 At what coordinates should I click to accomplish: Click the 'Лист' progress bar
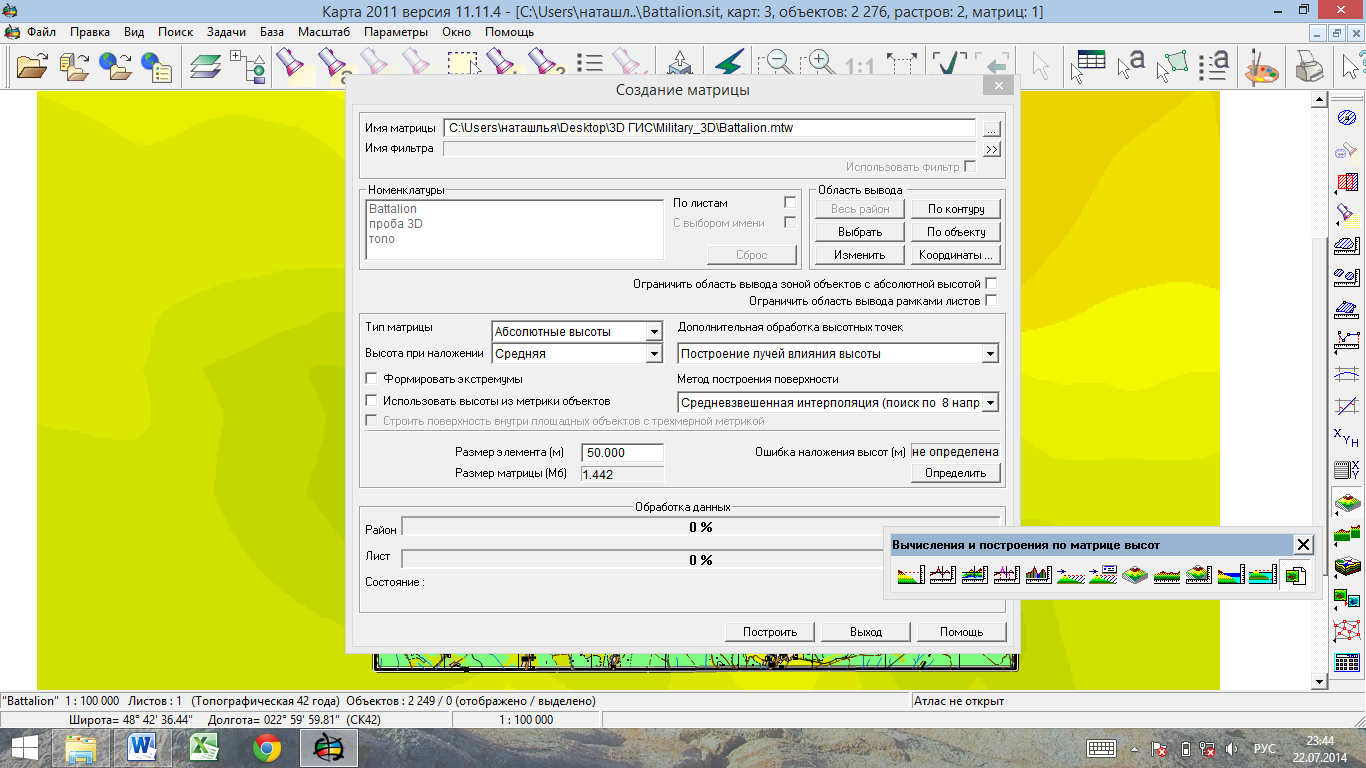point(700,560)
